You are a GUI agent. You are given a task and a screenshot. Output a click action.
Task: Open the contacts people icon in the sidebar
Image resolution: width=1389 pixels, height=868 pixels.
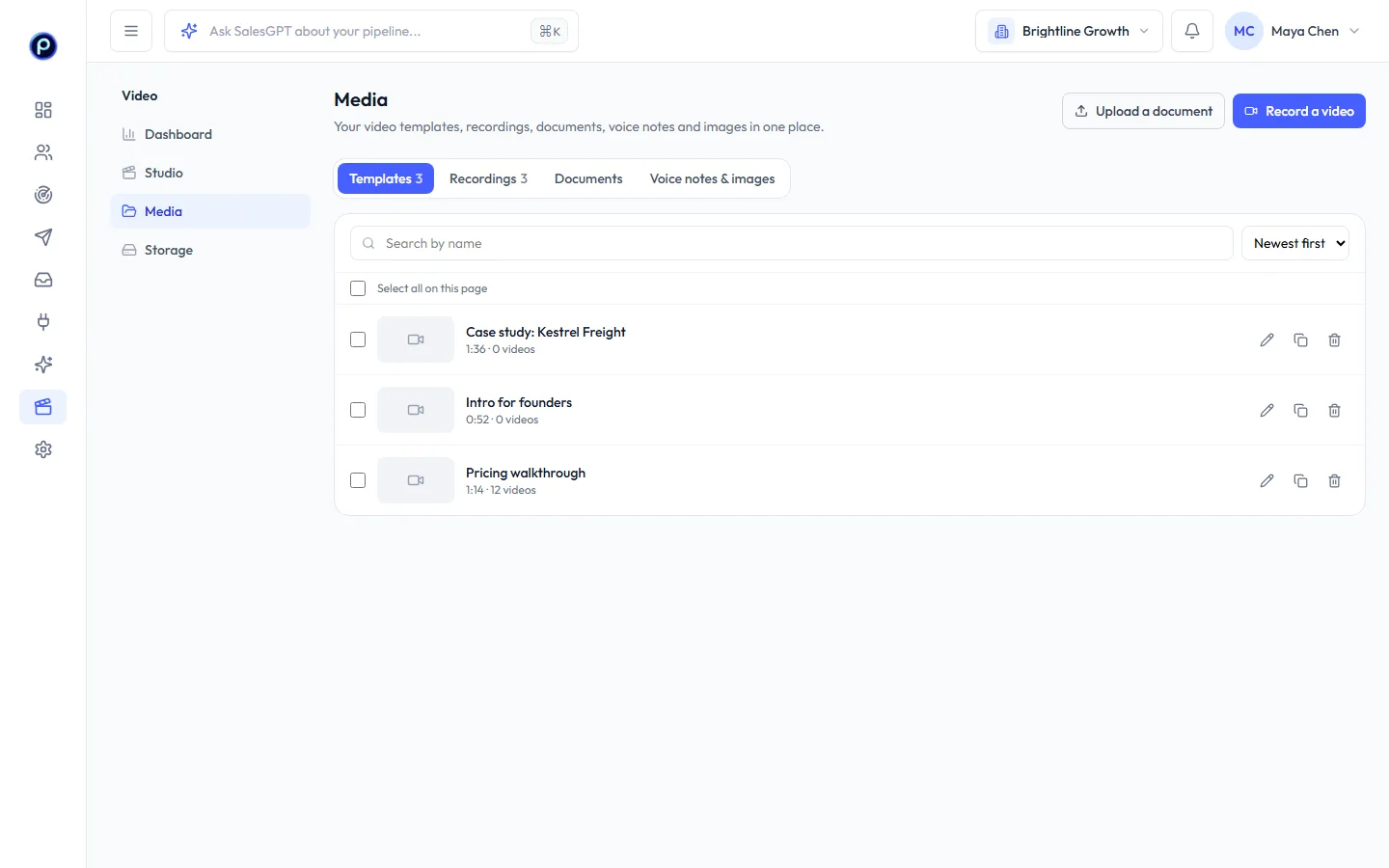[43, 152]
